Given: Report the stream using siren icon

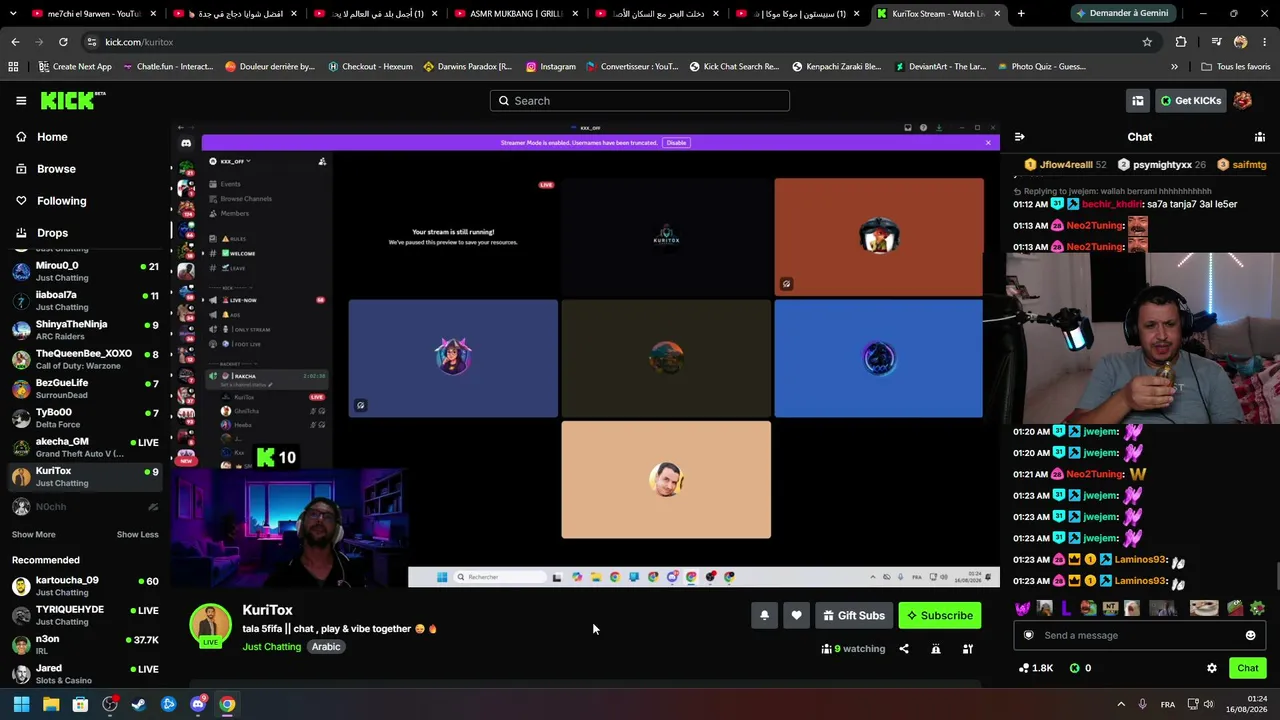Looking at the screenshot, I should (936, 649).
